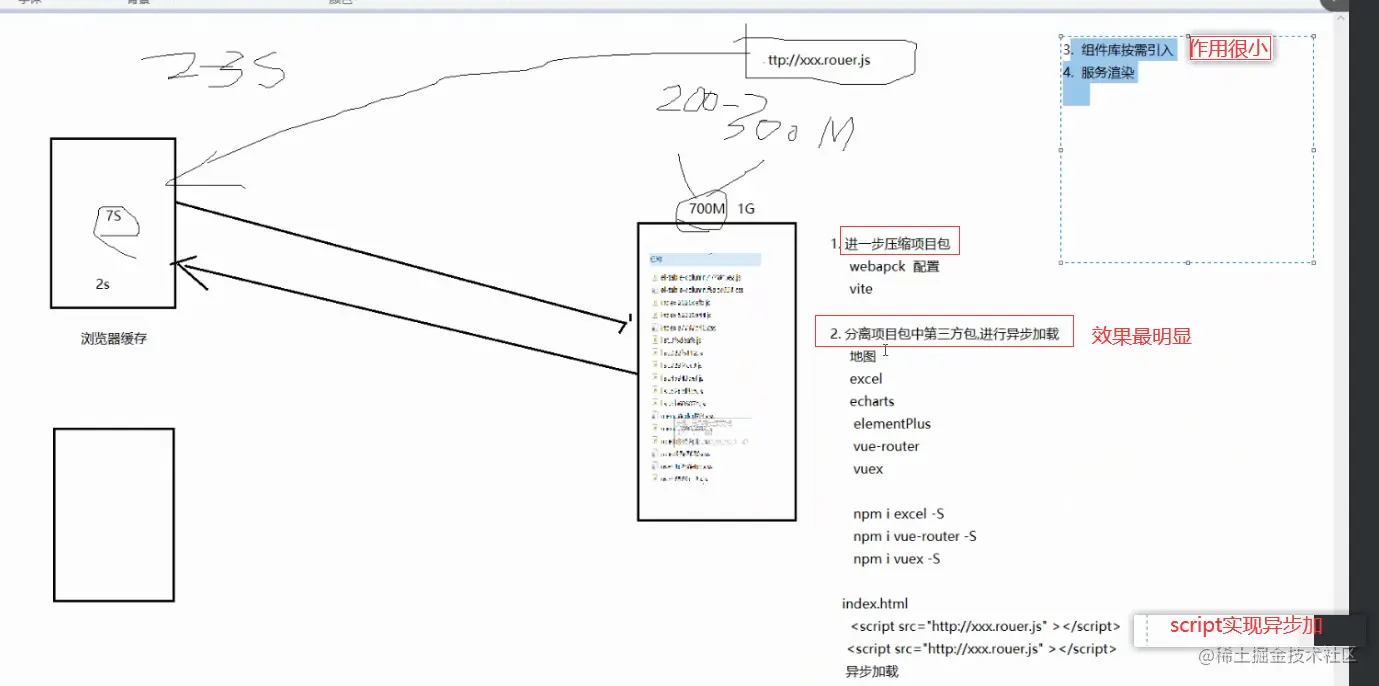Screen dimensions: 1379x686
Task: Click the 'vuex' list entry
Action: click(868, 469)
